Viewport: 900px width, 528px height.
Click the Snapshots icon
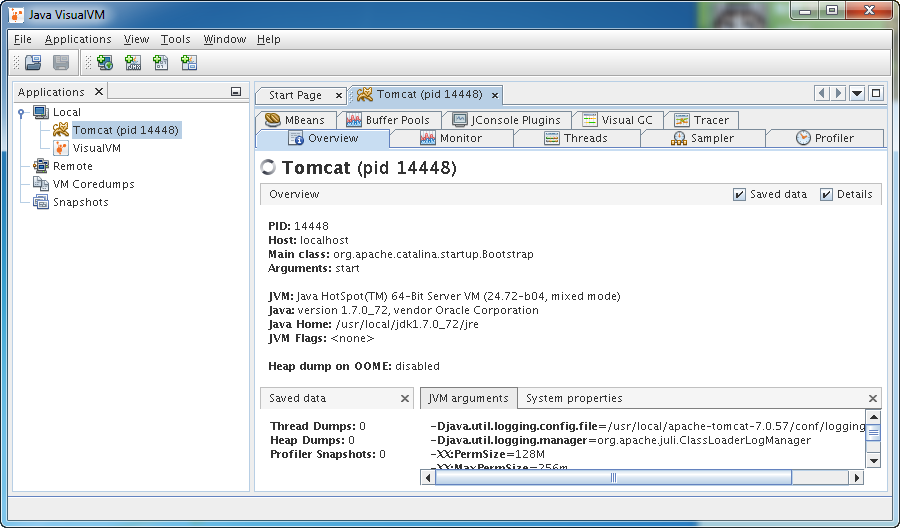[41, 202]
